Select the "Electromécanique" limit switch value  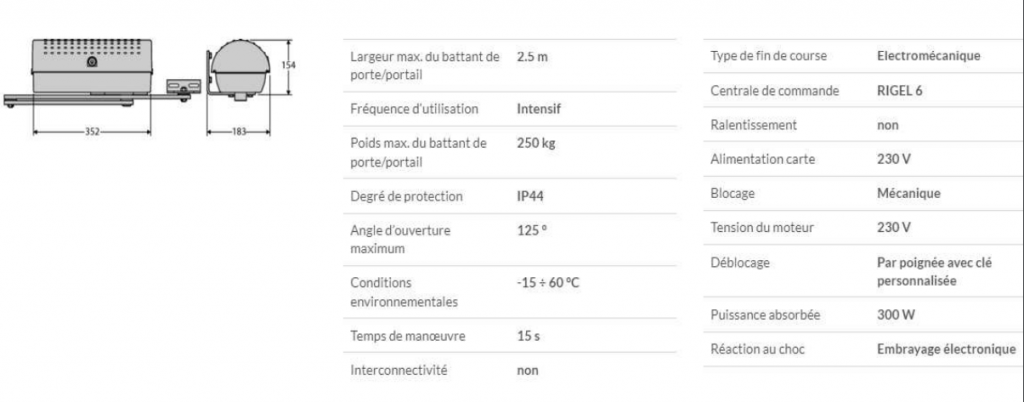coord(928,56)
